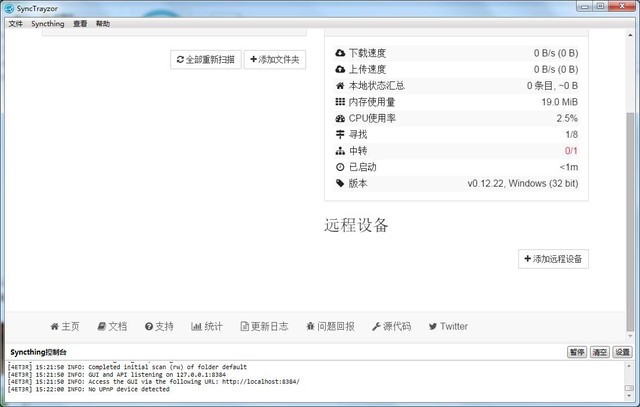The image size is (640, 407).
Task: Click the signpost icon beside 寻找
Action: [x=340, y=134]
